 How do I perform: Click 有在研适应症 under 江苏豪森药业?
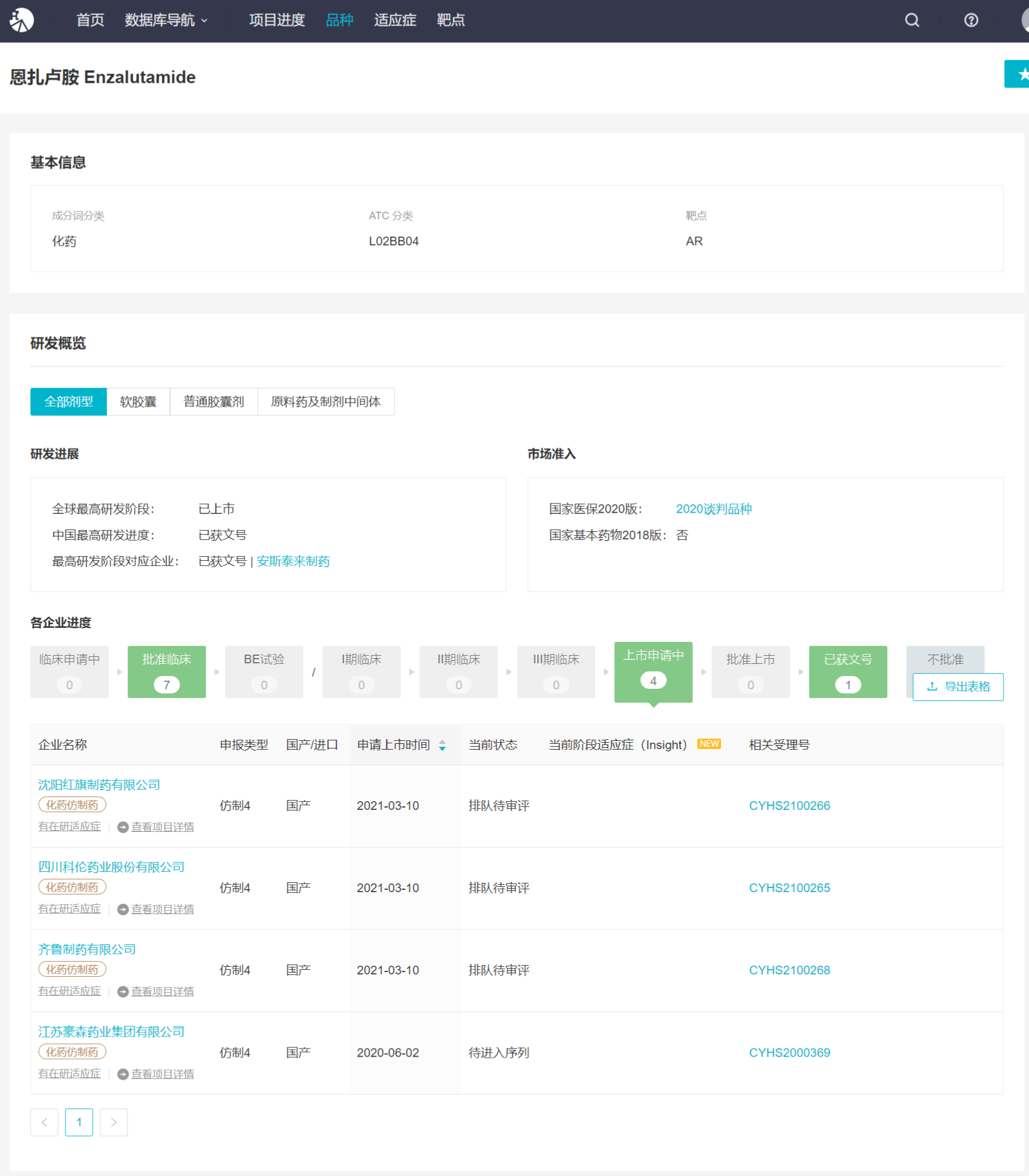(x=70, y=1074)
